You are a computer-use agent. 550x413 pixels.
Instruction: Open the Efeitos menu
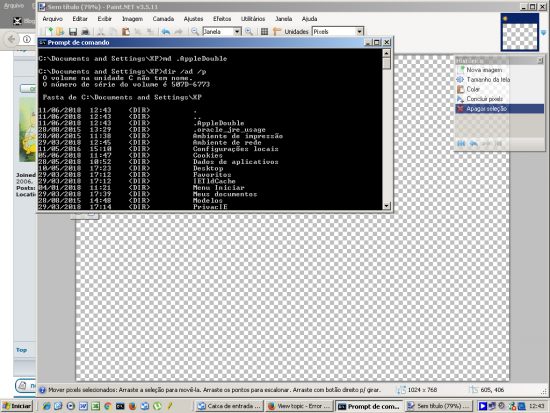pyautogui.click(x=222, y=19)
